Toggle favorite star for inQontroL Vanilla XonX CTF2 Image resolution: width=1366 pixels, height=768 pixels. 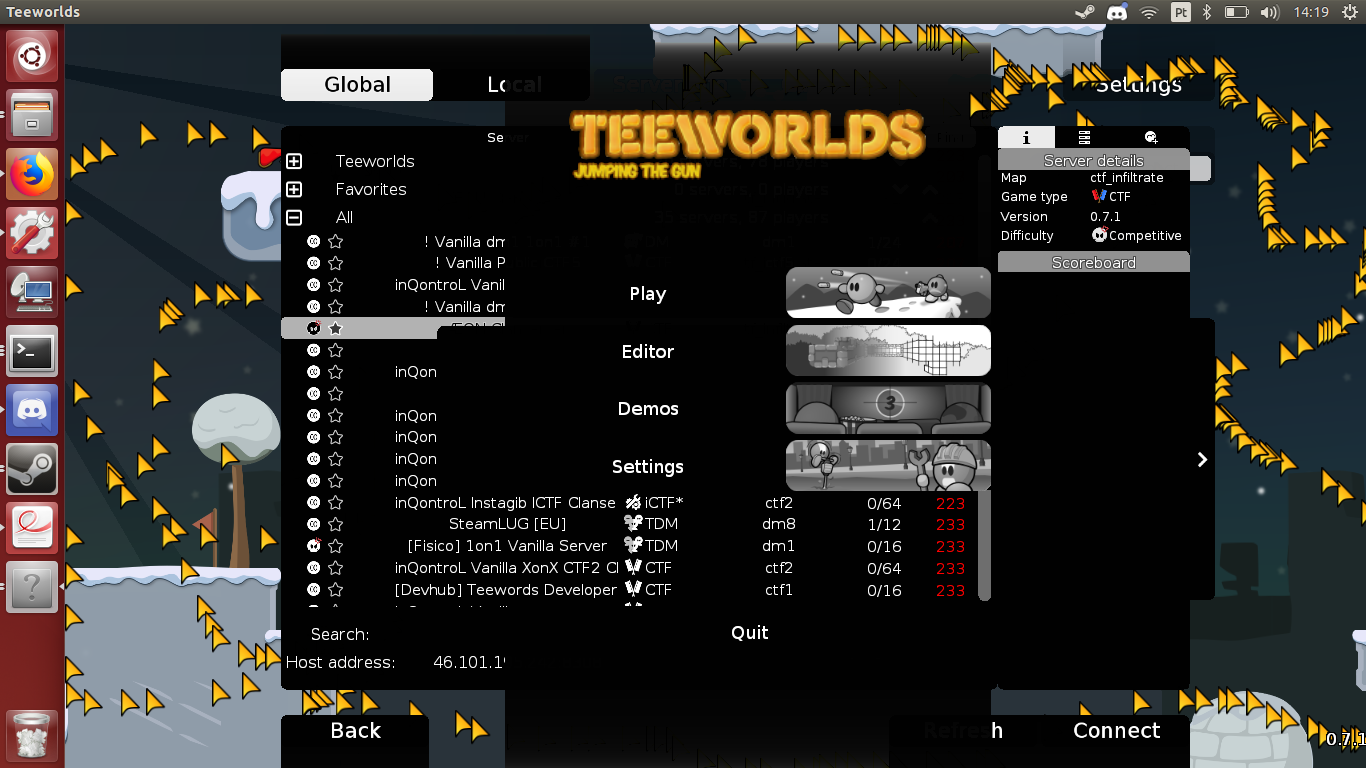pyautogui.click(x=336, y=568)
